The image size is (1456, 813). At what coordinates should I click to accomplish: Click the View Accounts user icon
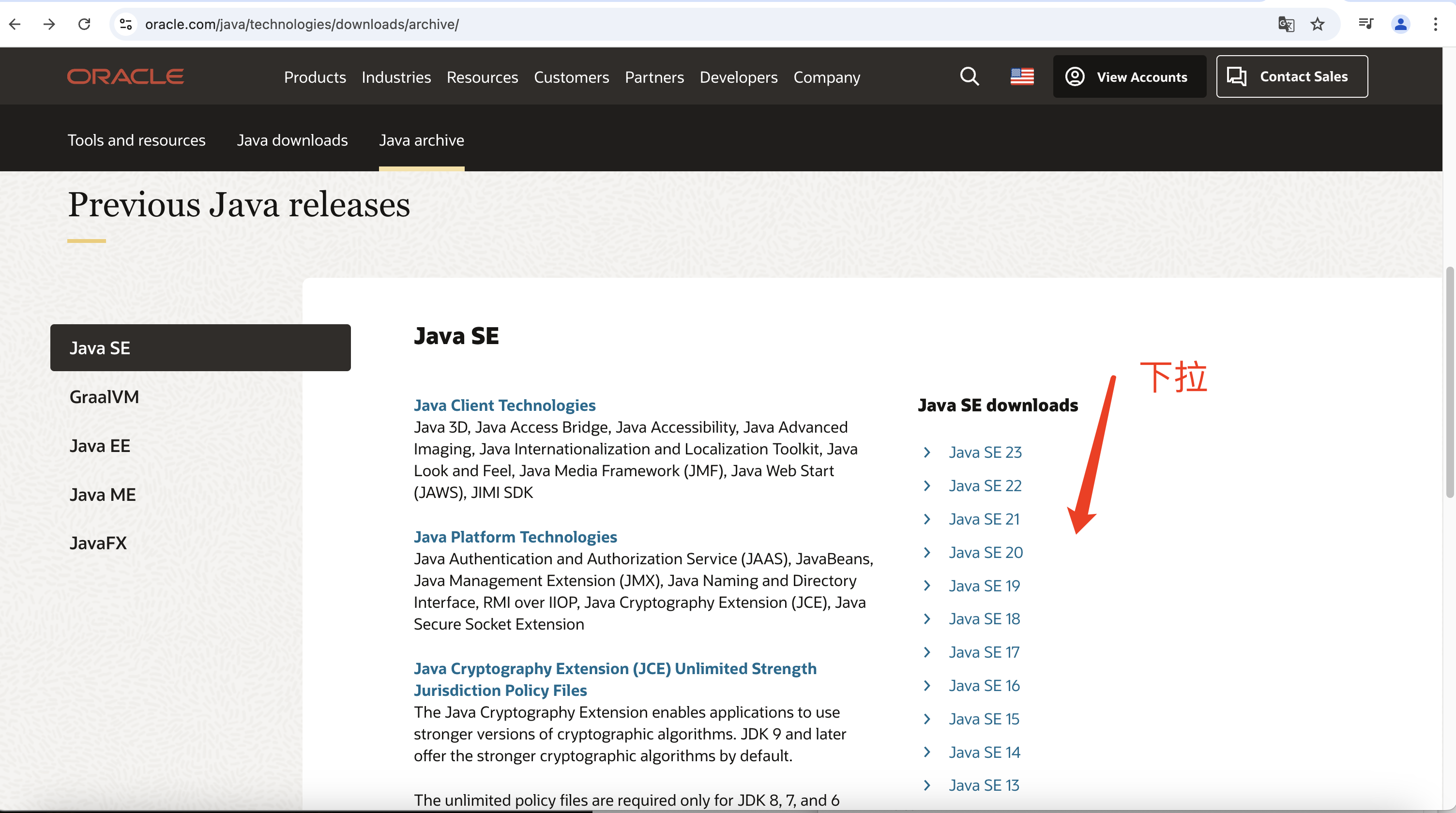[1076, 76]
